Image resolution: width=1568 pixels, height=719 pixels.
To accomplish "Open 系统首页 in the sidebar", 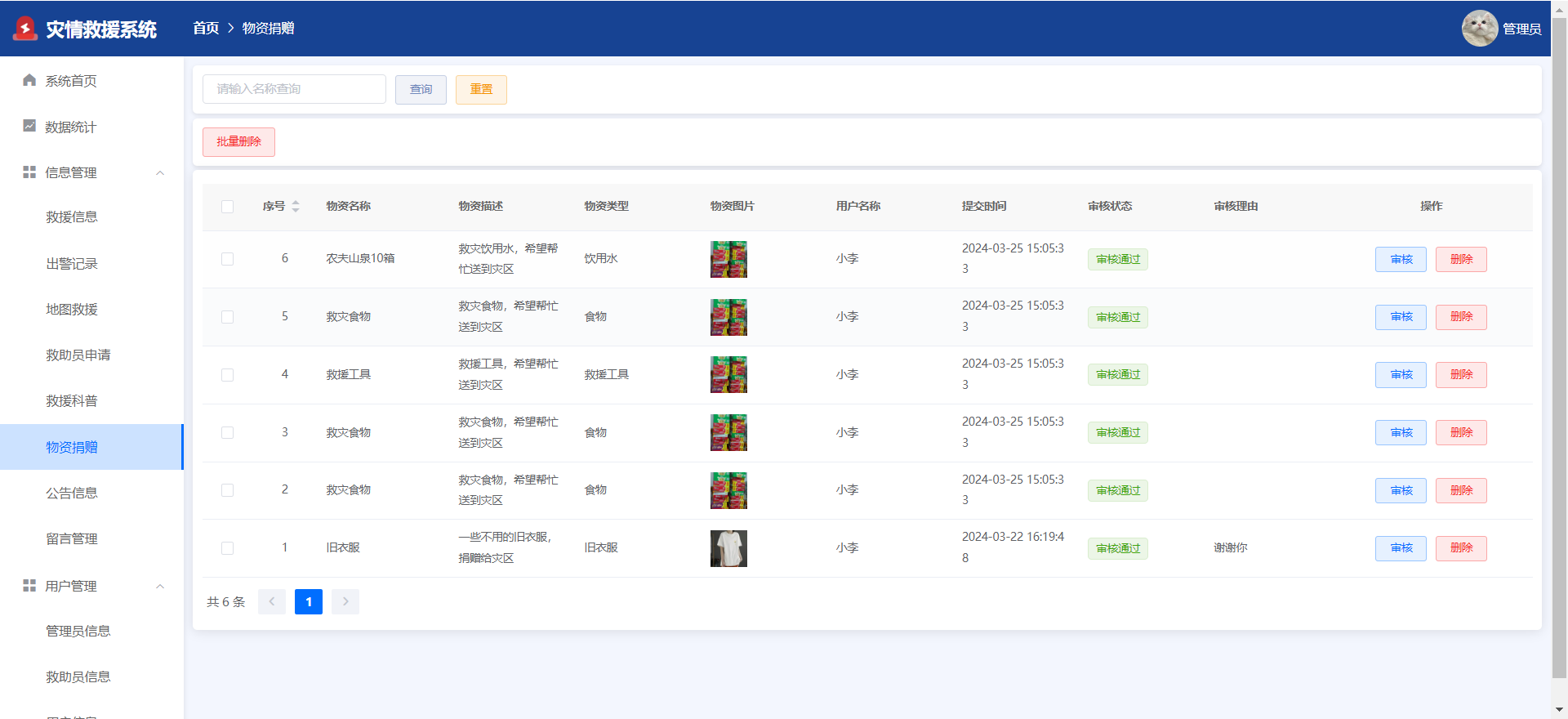I will coord(91,81).
